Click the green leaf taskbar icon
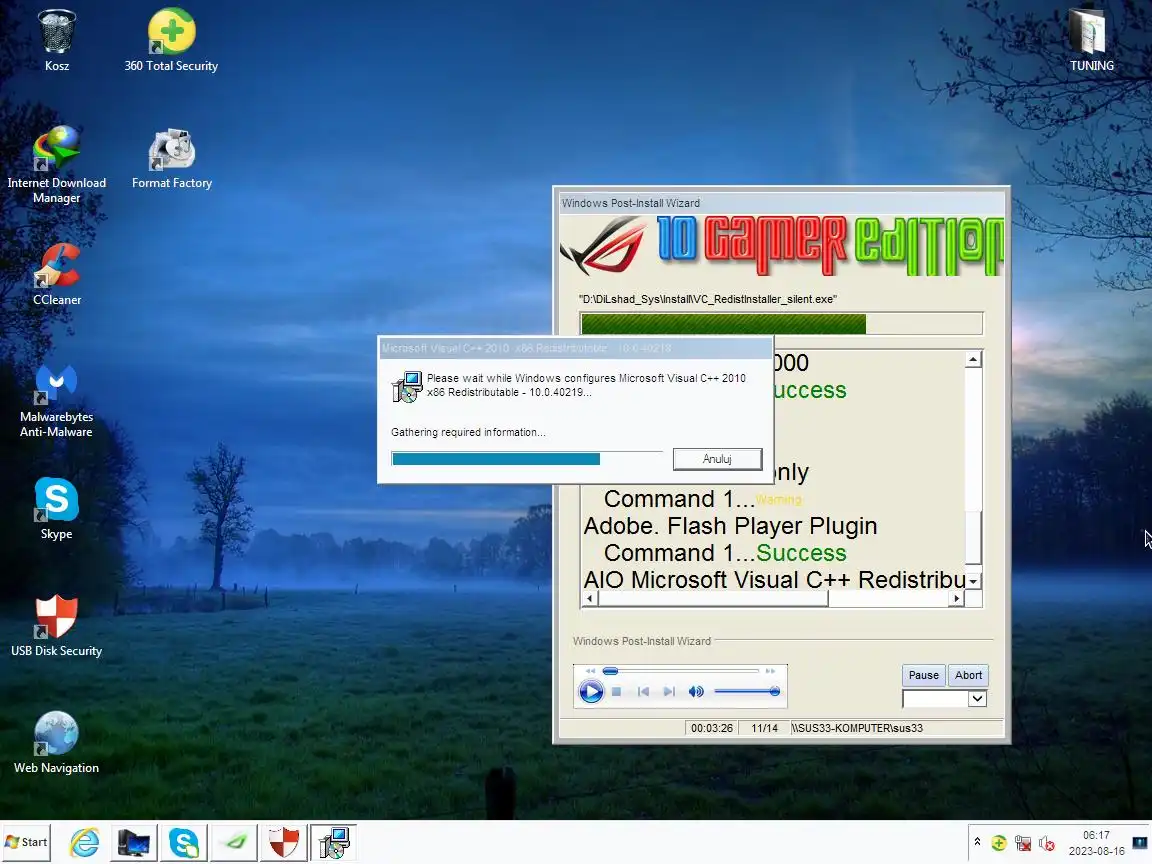This screenshot has height=864, width=1152. (234, 842)
